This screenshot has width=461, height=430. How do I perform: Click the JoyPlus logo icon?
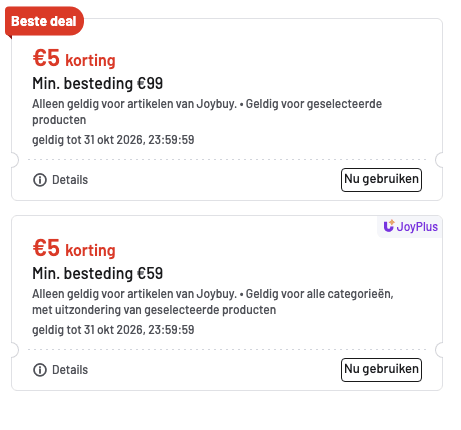pyautogui.click(x=389, y=226)
